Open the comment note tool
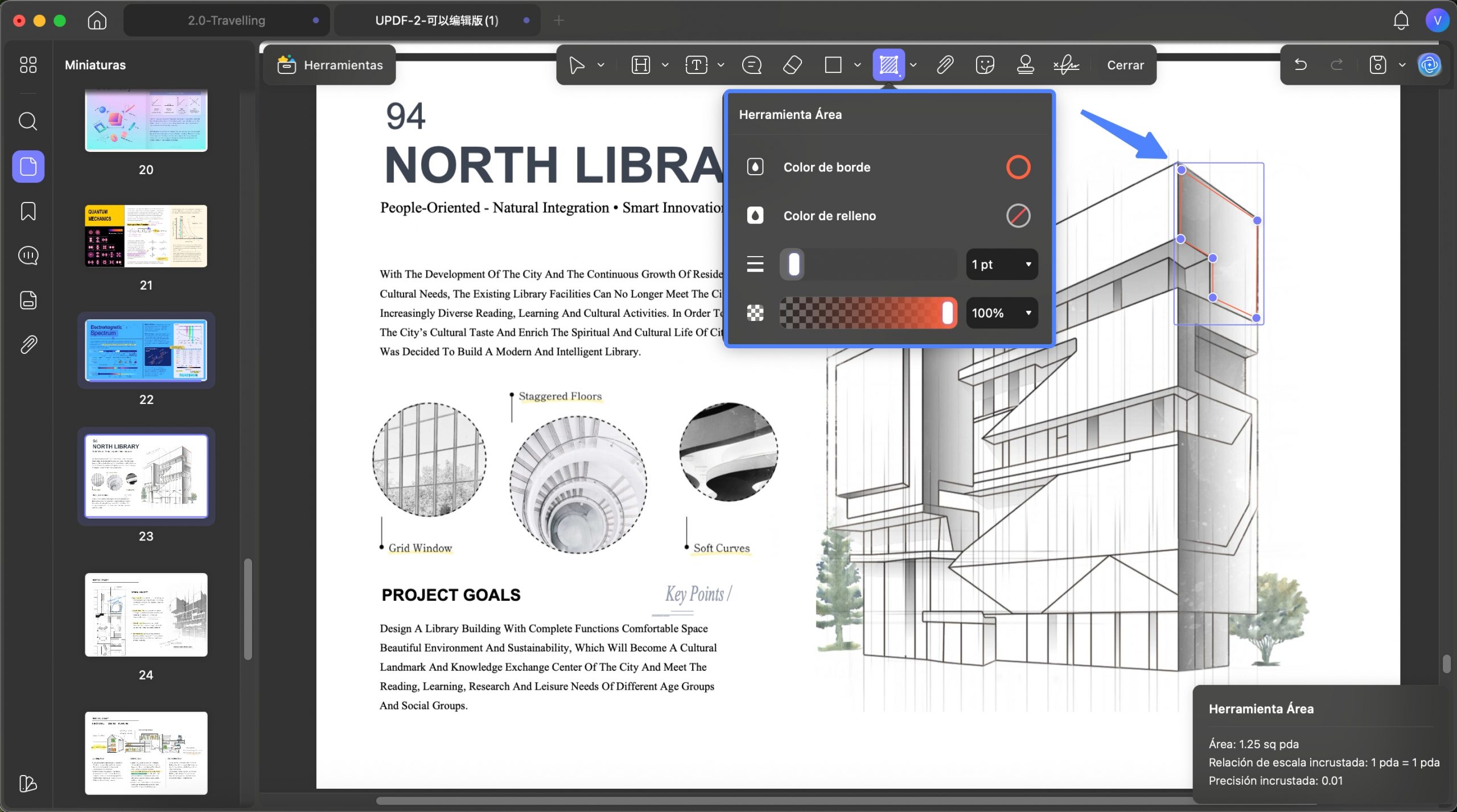 752,65
